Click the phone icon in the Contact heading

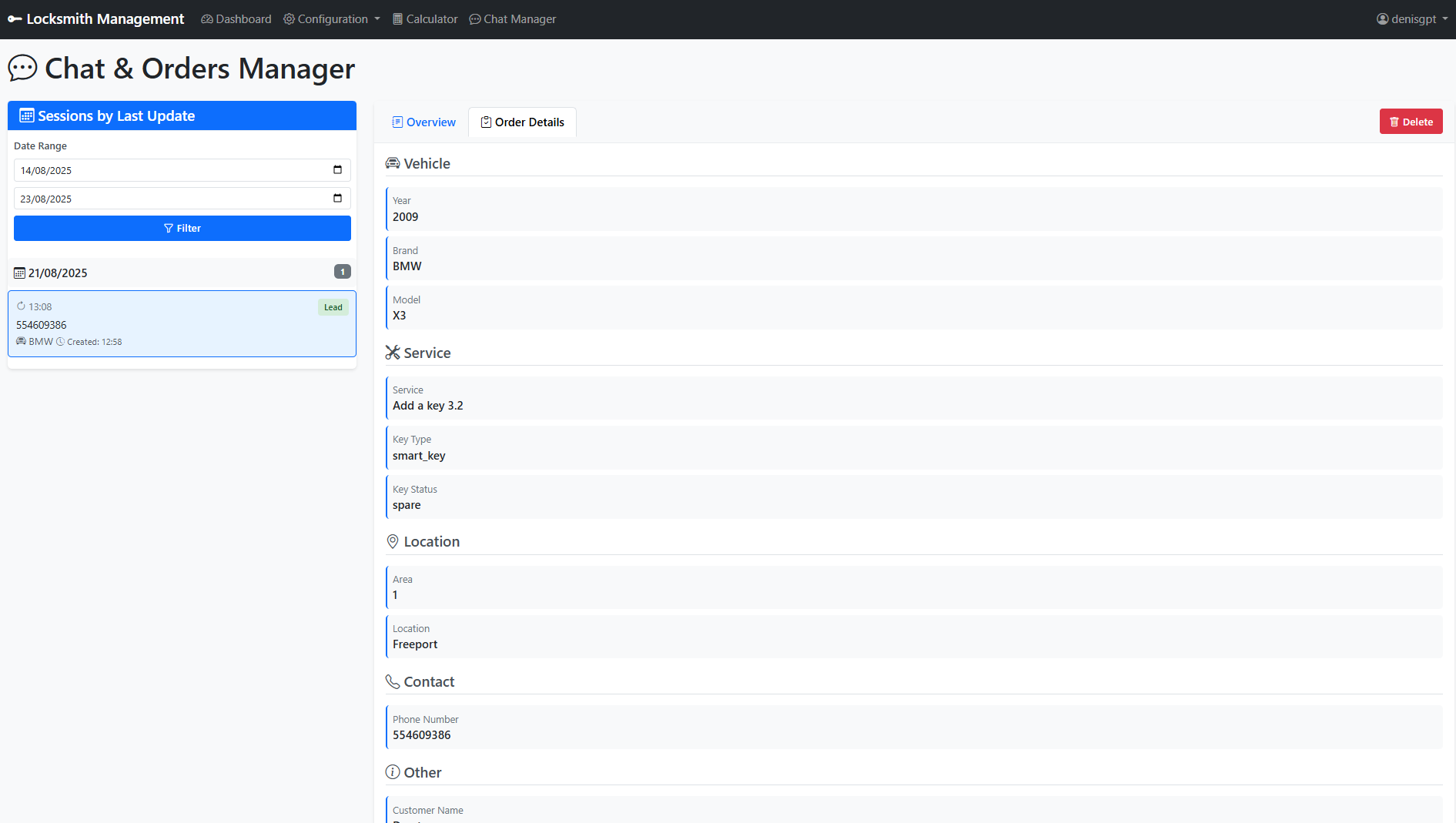click(393, 681)
